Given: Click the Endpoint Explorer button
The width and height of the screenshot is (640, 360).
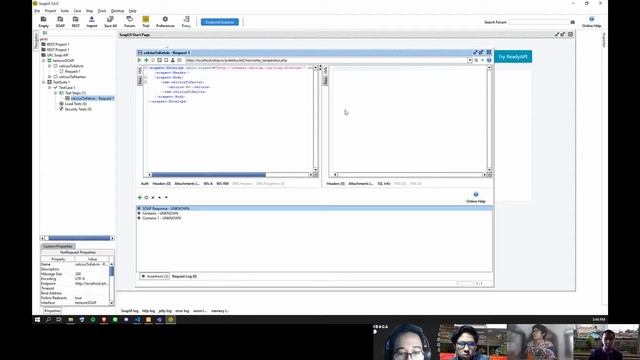Looking at the screenshot, I should pyautogui.click(x=220, y=22).
